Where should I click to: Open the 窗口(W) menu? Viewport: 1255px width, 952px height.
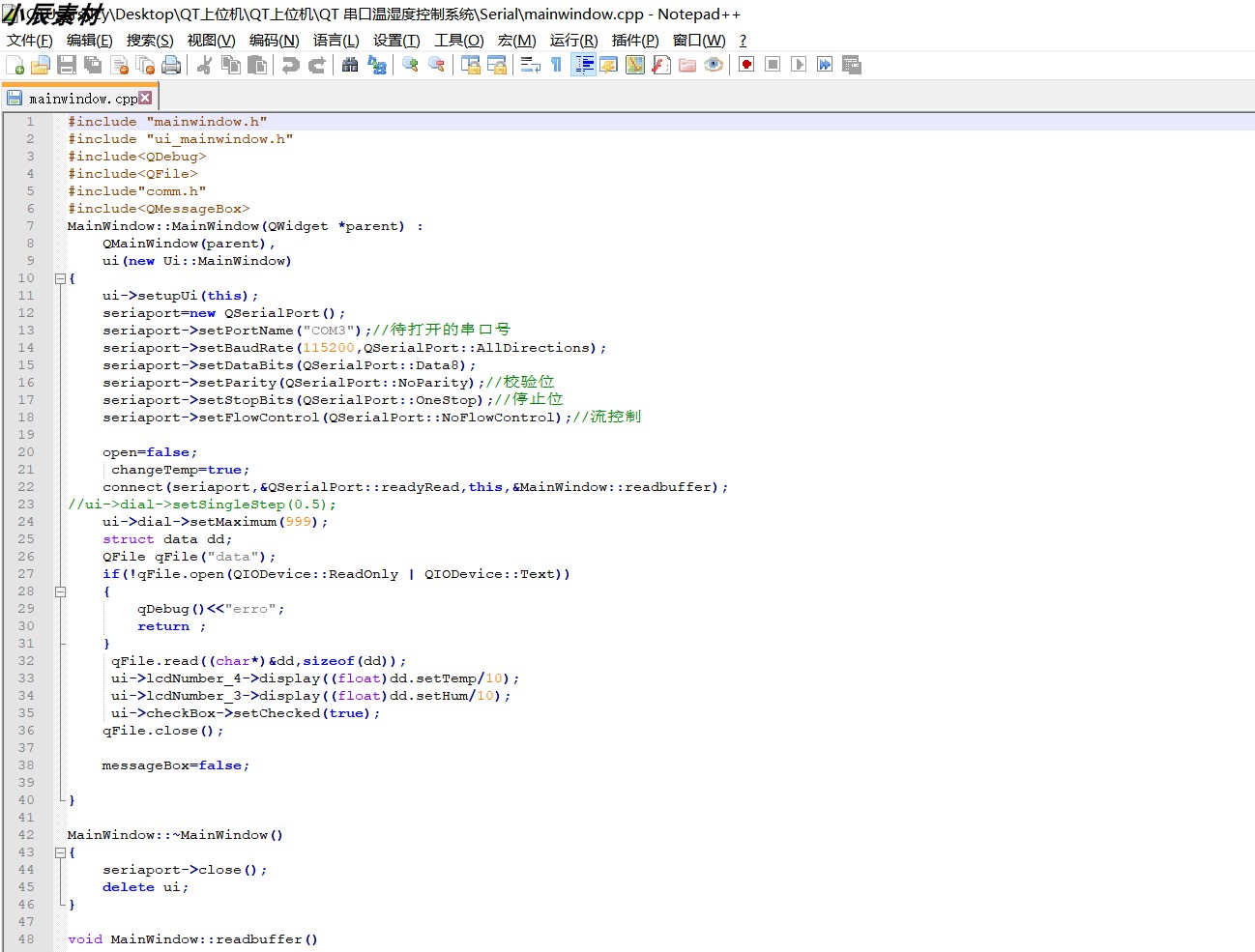(699, 41)
